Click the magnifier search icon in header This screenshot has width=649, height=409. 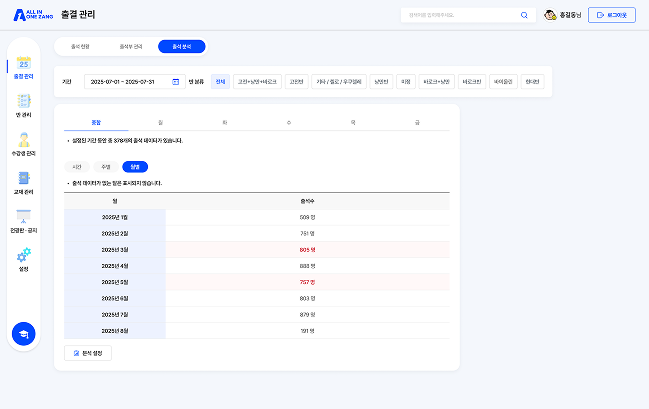point(524,15)
